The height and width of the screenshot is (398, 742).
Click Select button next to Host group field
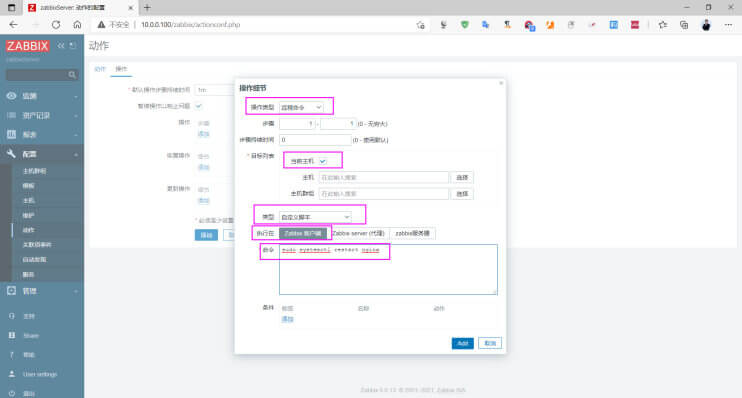[462, 194]
